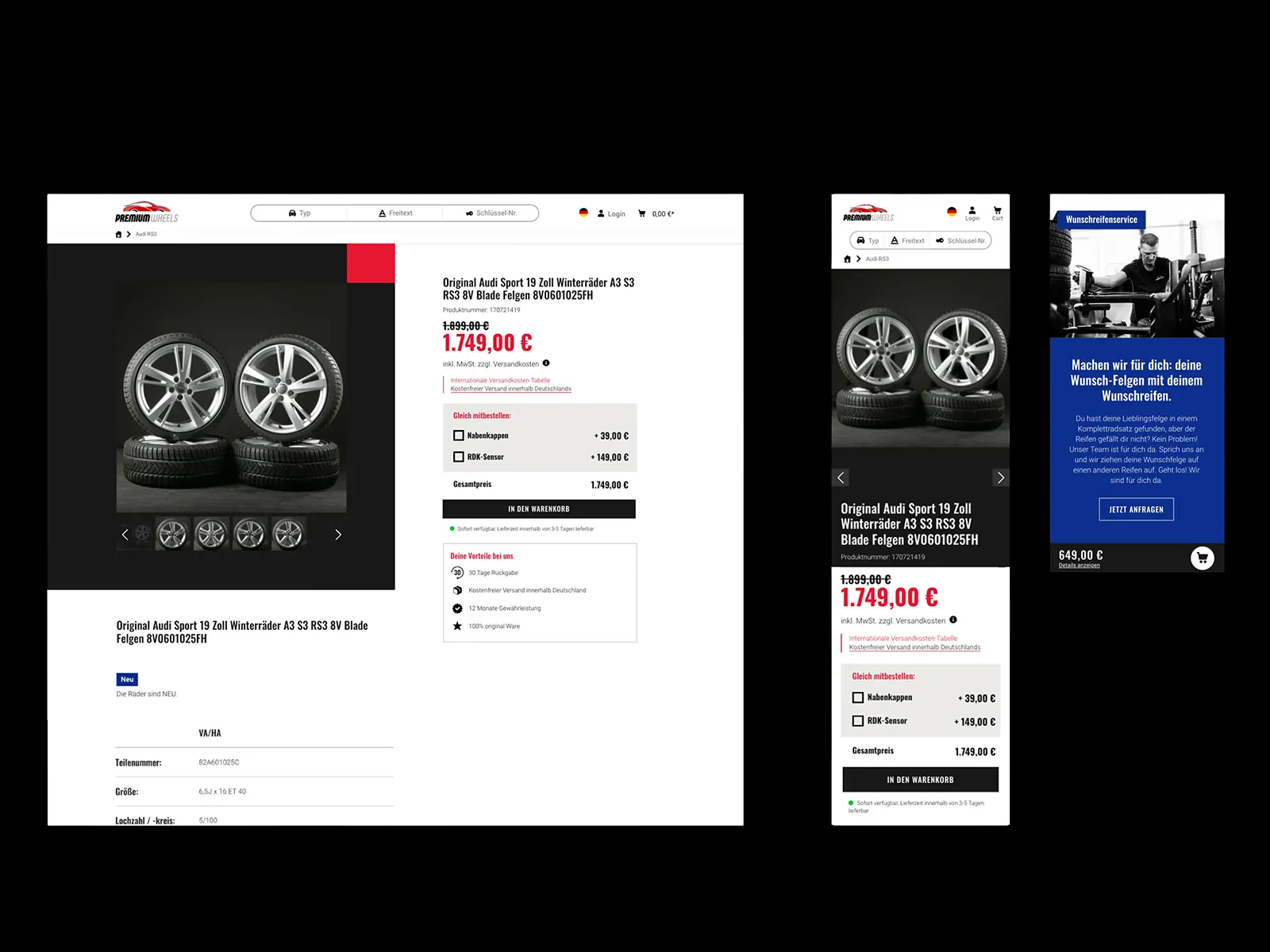Open Login in the desktop header
1270x952 pixels.
(x=611, y=213)
